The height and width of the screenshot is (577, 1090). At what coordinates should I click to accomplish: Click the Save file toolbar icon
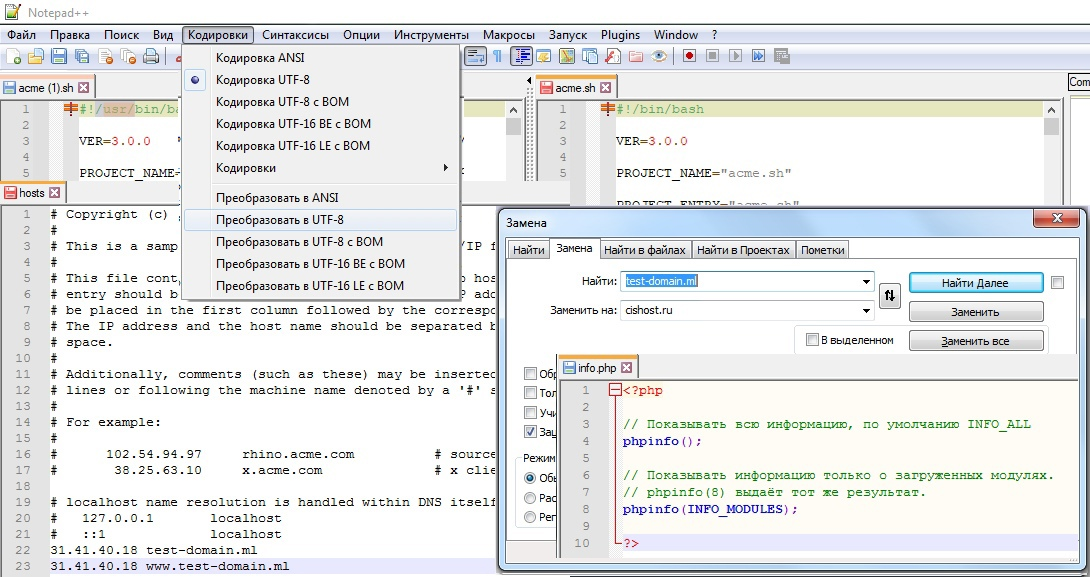coord(59,57)
